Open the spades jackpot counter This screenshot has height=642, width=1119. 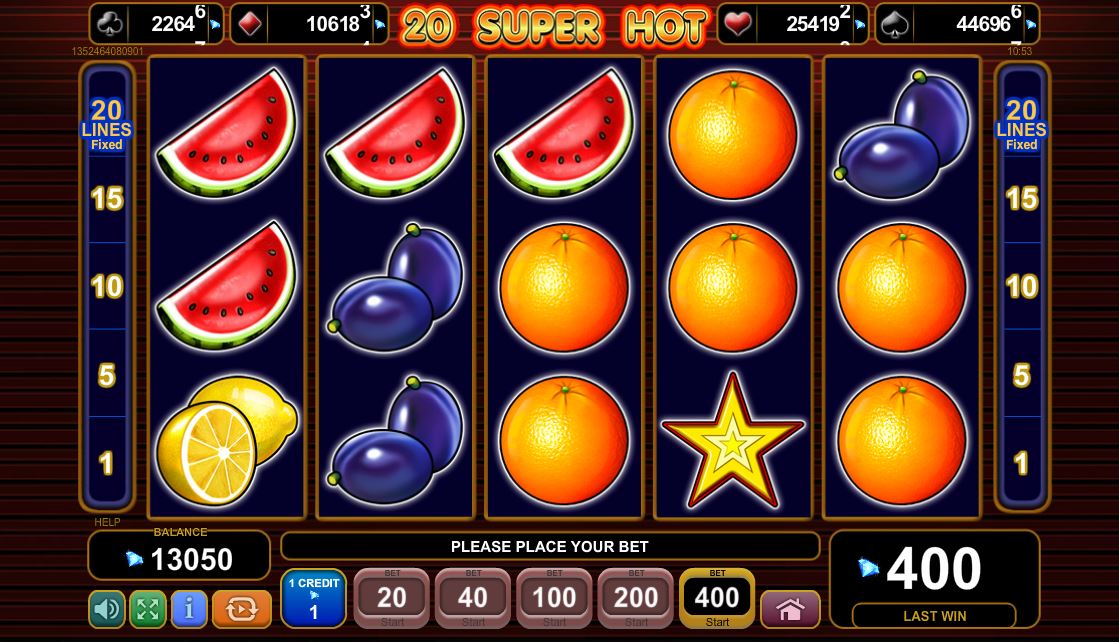click(957, 24)
